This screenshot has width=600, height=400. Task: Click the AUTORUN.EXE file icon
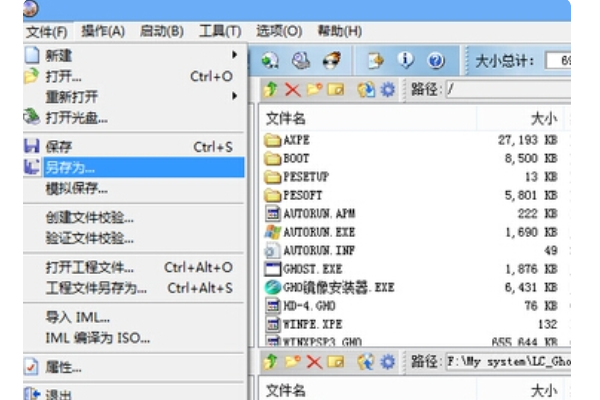[272, 231]
